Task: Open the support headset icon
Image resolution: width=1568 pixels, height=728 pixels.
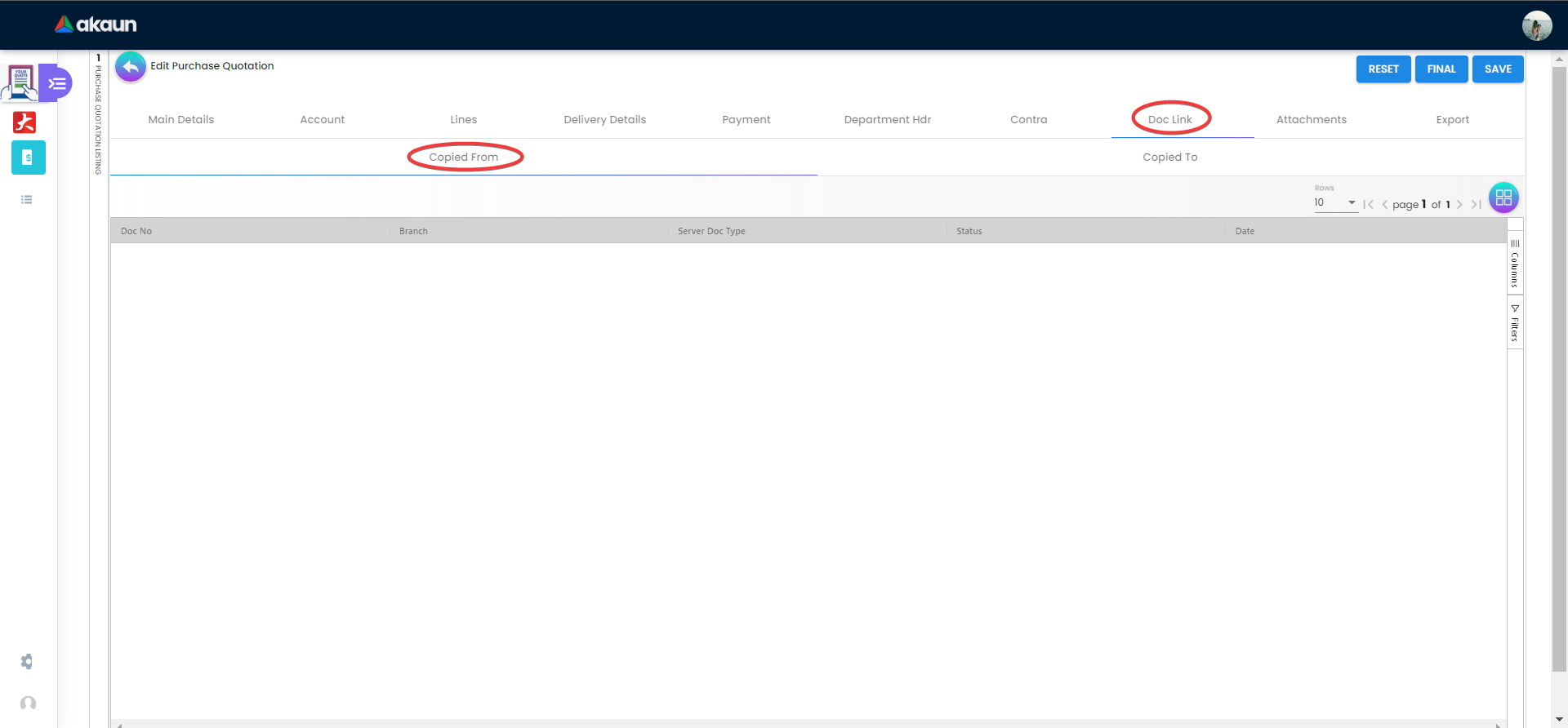Action: [x=28, y=704]
